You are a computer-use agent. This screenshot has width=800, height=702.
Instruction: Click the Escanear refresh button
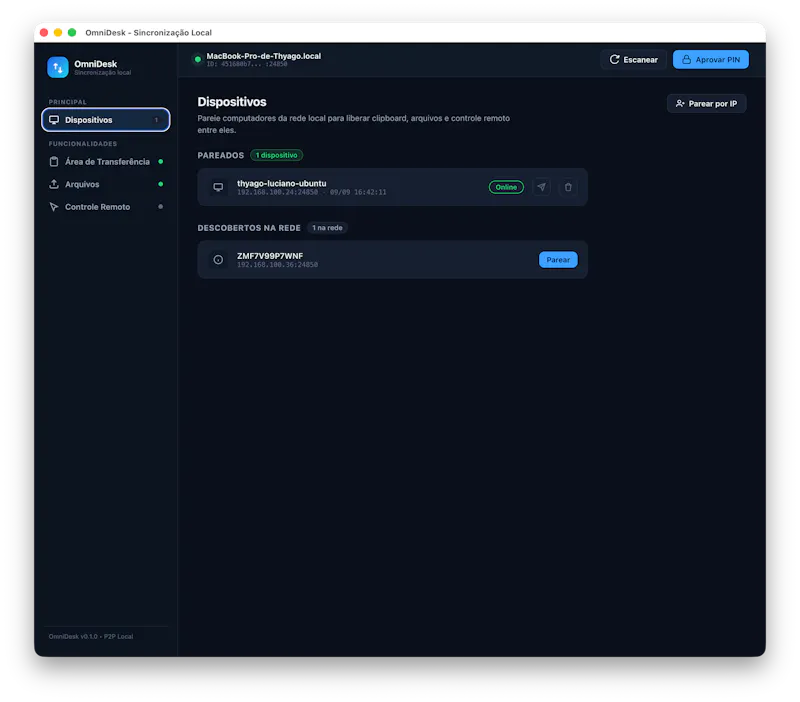coord(633,60)
